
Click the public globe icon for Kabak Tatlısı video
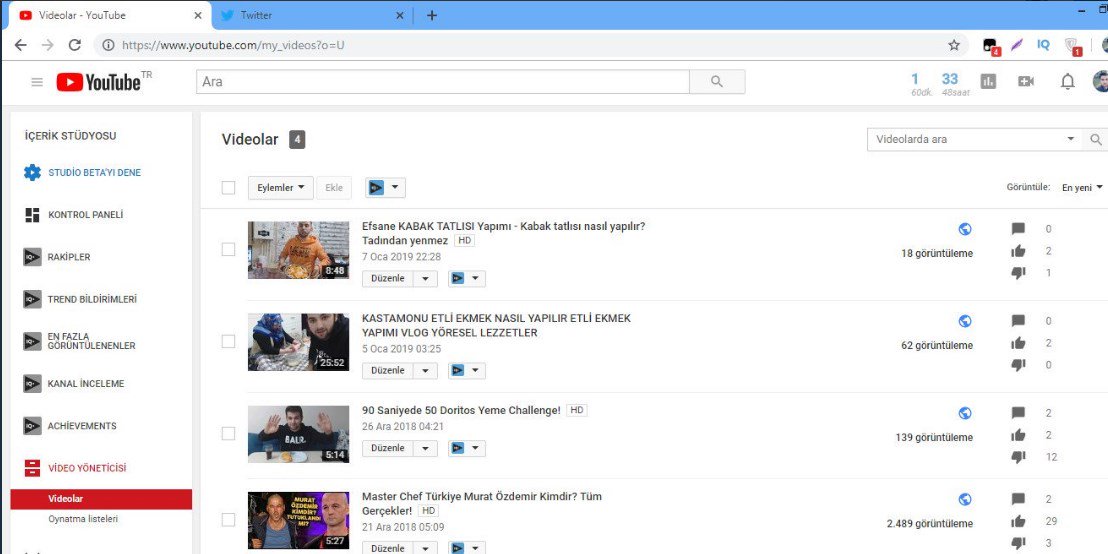(965, 229)
